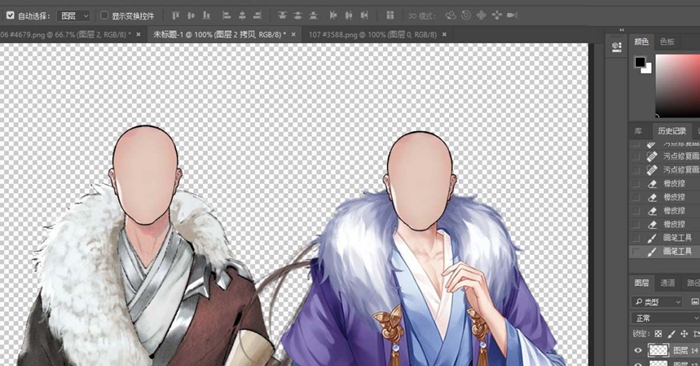Screen dimensions: 700x366
Task: Open the collapsed properties panel icon
Action: pos(617,46)
